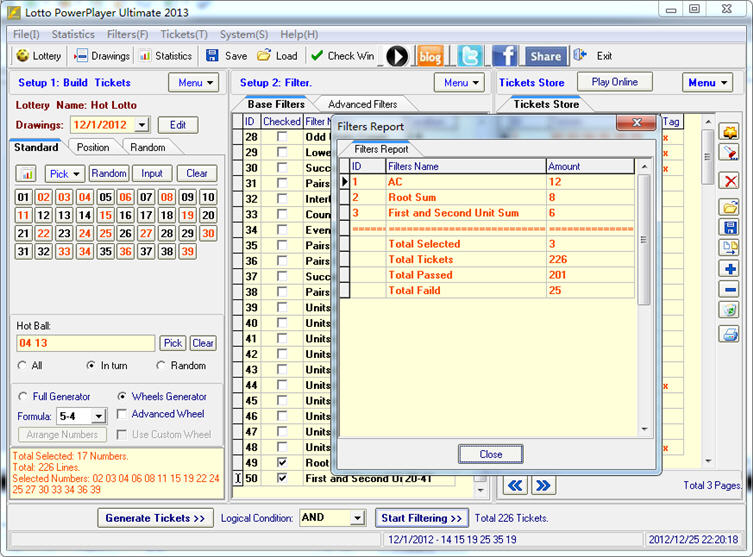Select number ball 39

point(188,252)
